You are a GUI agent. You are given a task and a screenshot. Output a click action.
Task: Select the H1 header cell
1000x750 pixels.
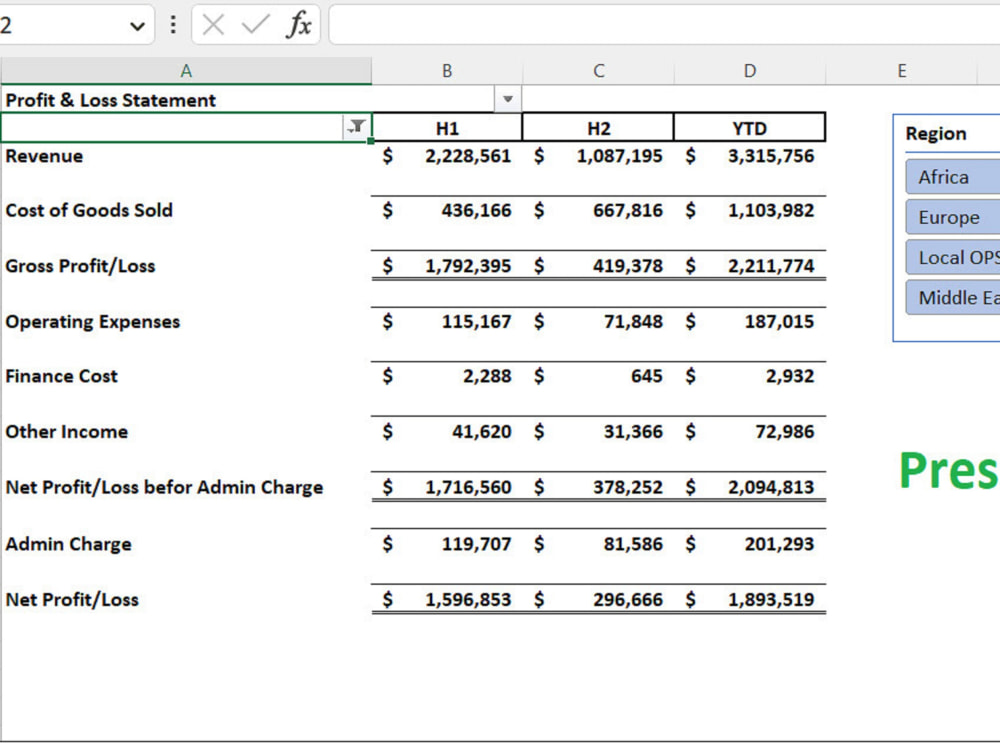[x=447, y=128]
